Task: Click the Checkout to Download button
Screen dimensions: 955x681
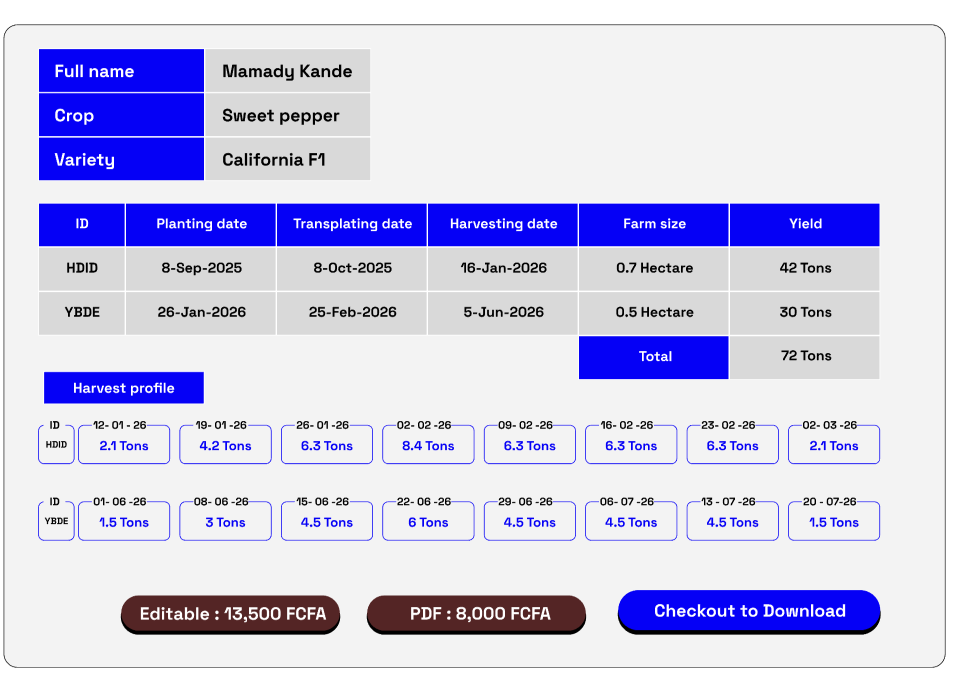Action: [749, 611]
